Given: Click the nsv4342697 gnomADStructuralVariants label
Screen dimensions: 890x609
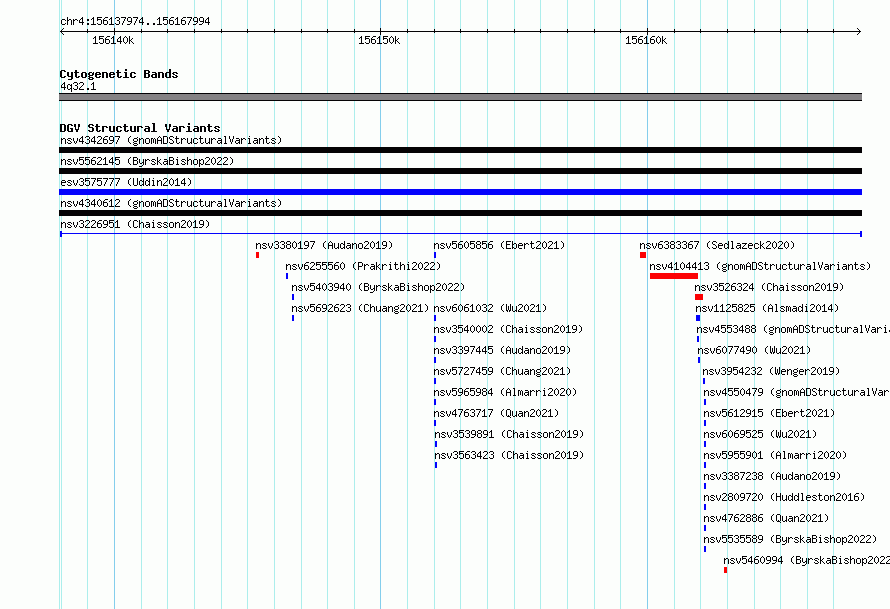Looking at the screenshot, I should click(171, 140).
